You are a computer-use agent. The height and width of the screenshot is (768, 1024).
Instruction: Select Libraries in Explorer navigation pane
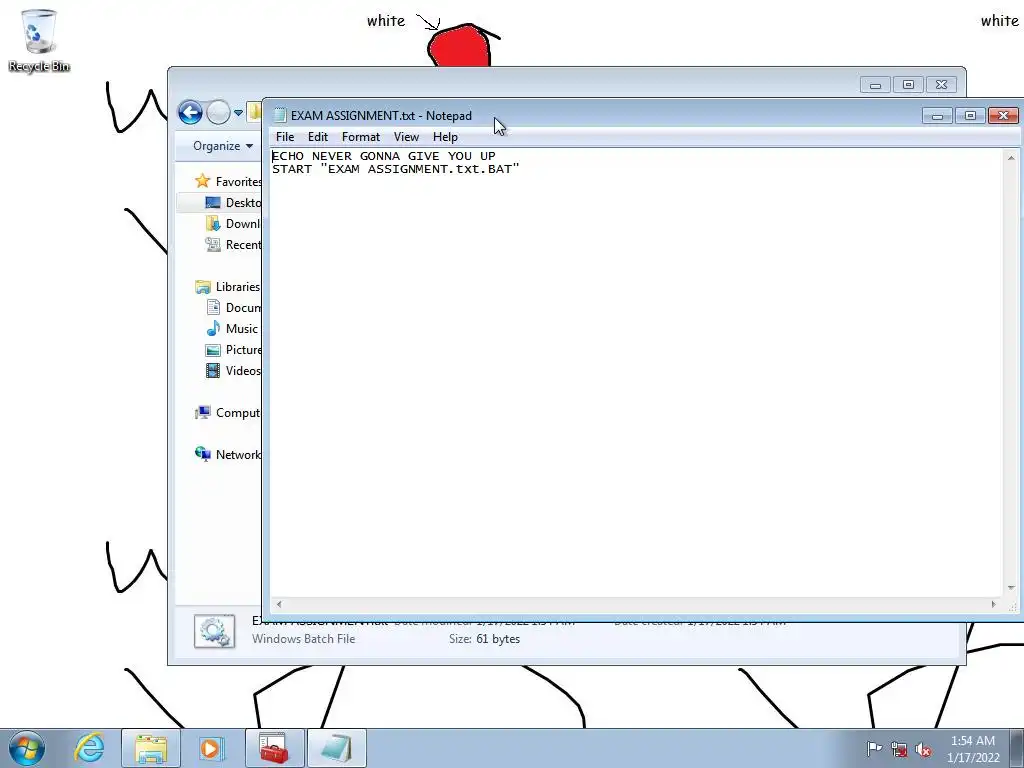pos(227,287)
